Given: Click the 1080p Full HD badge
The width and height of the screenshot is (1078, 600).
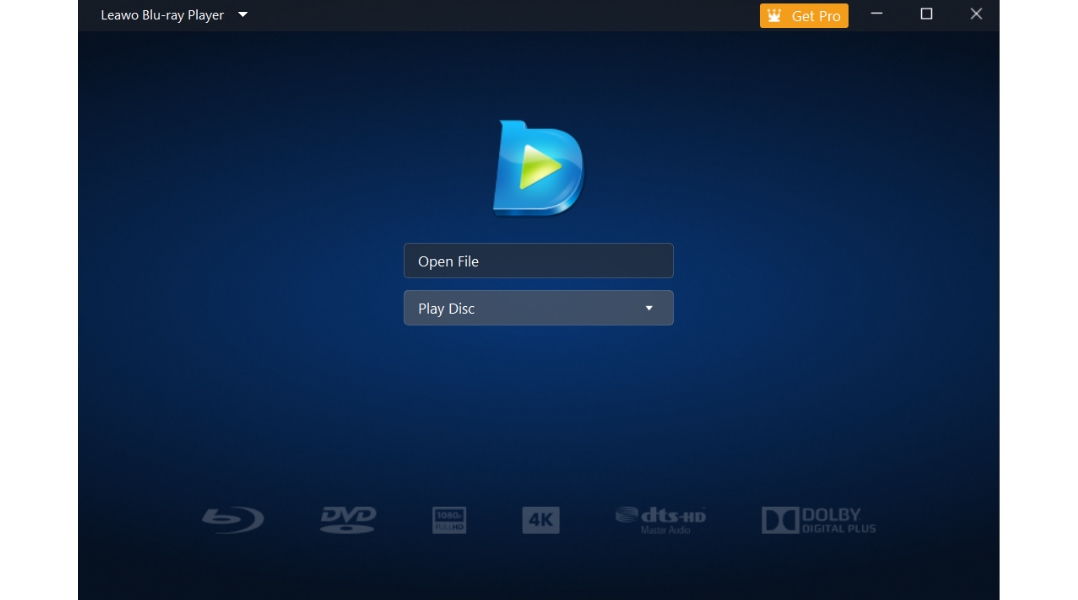Looking at the screenshot, I should pyautogui.click(x=449, y=520).
